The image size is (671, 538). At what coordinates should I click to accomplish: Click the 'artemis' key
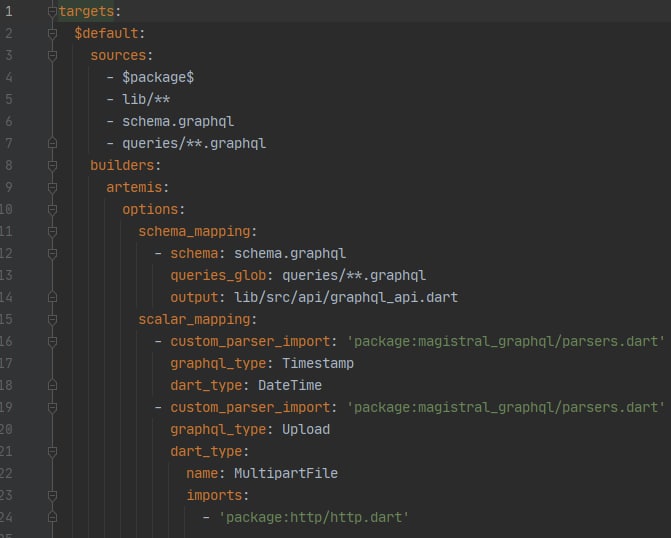click(x=134, y=187)
